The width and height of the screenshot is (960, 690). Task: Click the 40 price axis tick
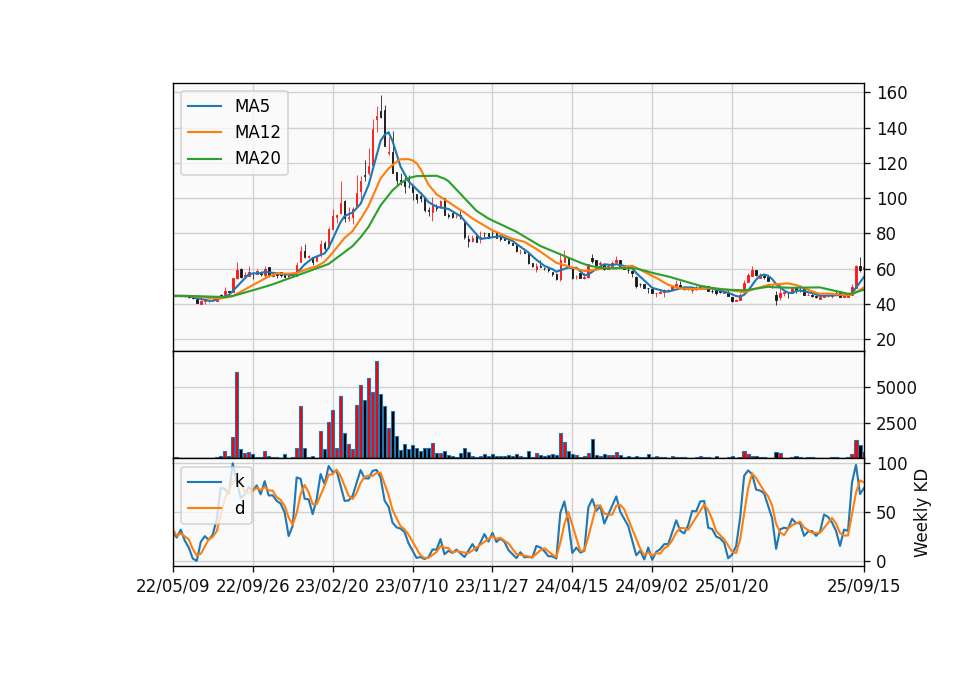[x=887, y=304]
